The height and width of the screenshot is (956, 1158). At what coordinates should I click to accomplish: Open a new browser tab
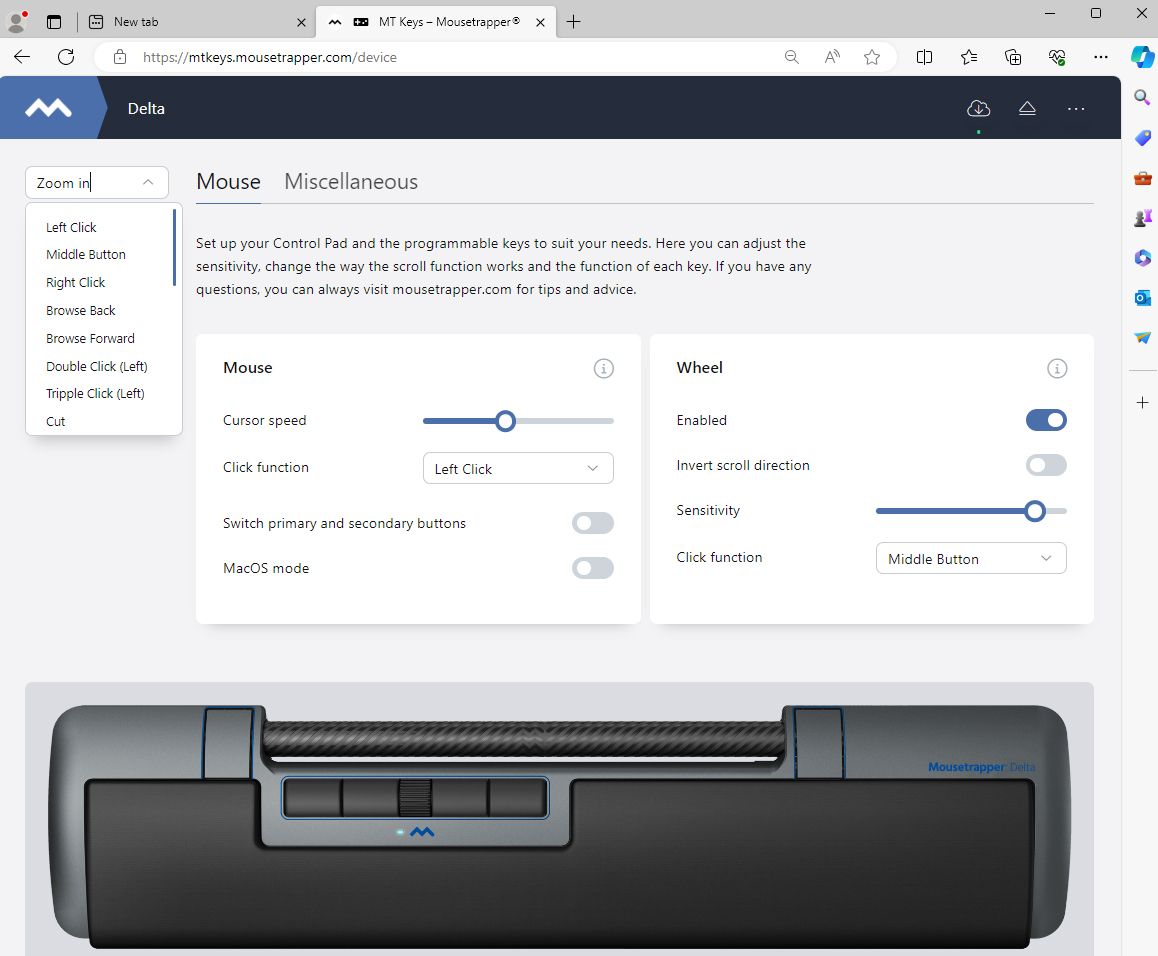pyautogui.click(x=573, y=22)
